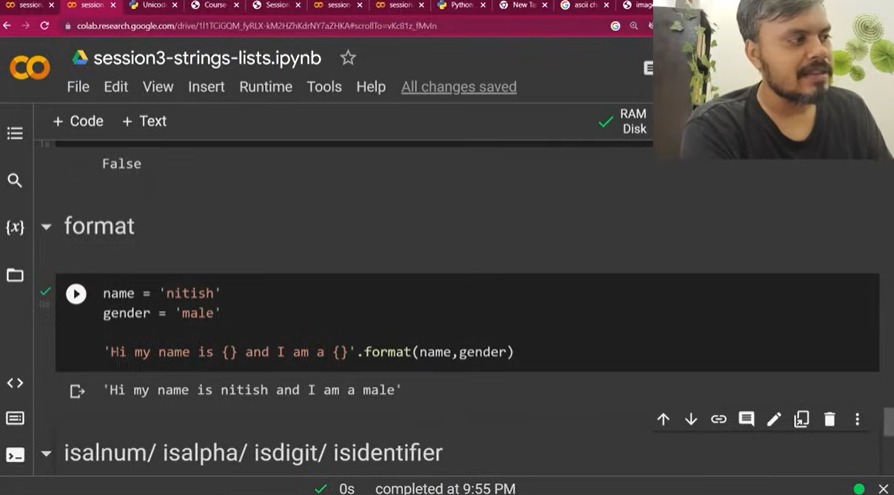
Task: Move the cell down with arrow icon
Action: [x=691, y=419]
